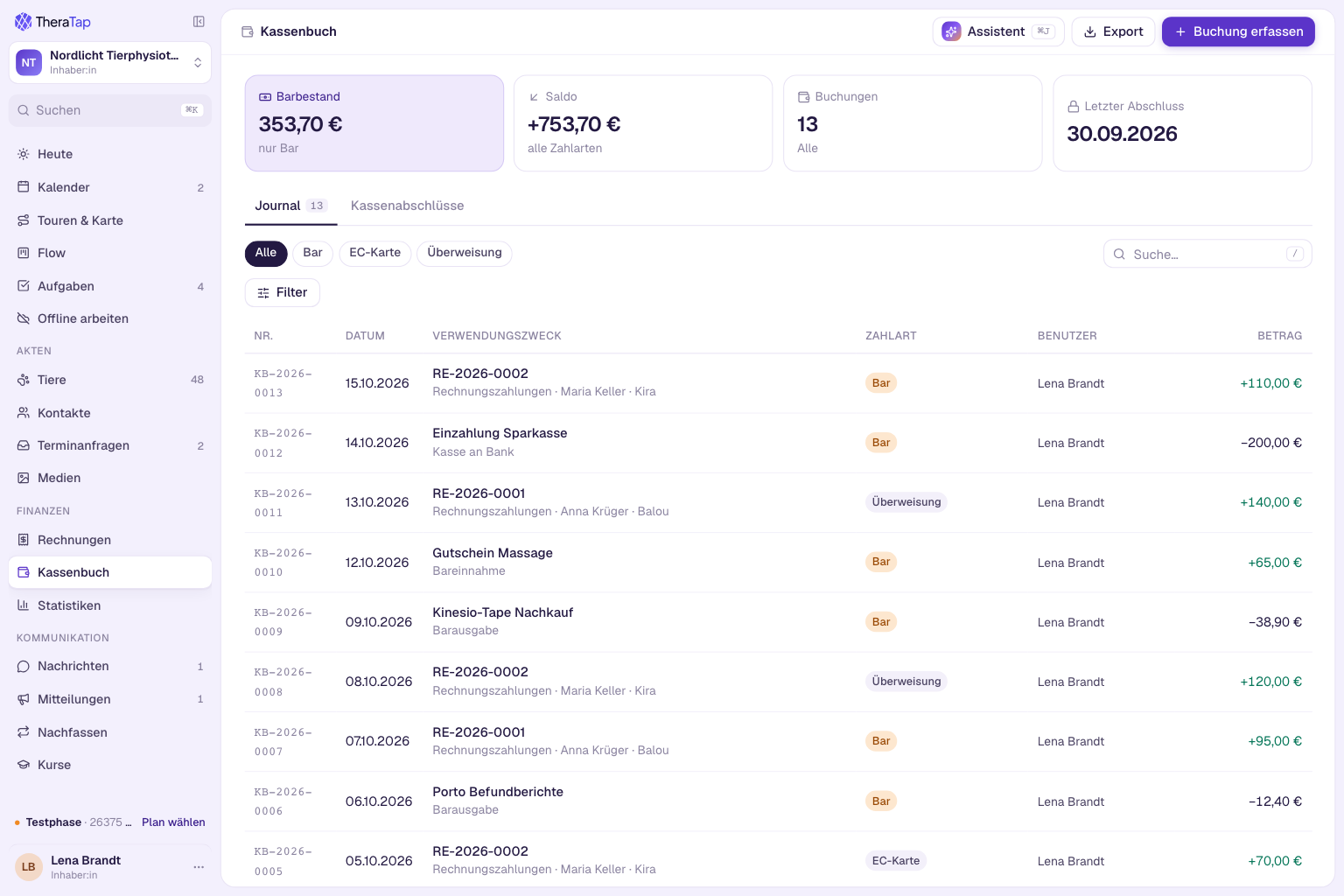Open entry Einzahlung Sparkasse
This screenshot has height=896, width=1344.
[x=778, y=443]
